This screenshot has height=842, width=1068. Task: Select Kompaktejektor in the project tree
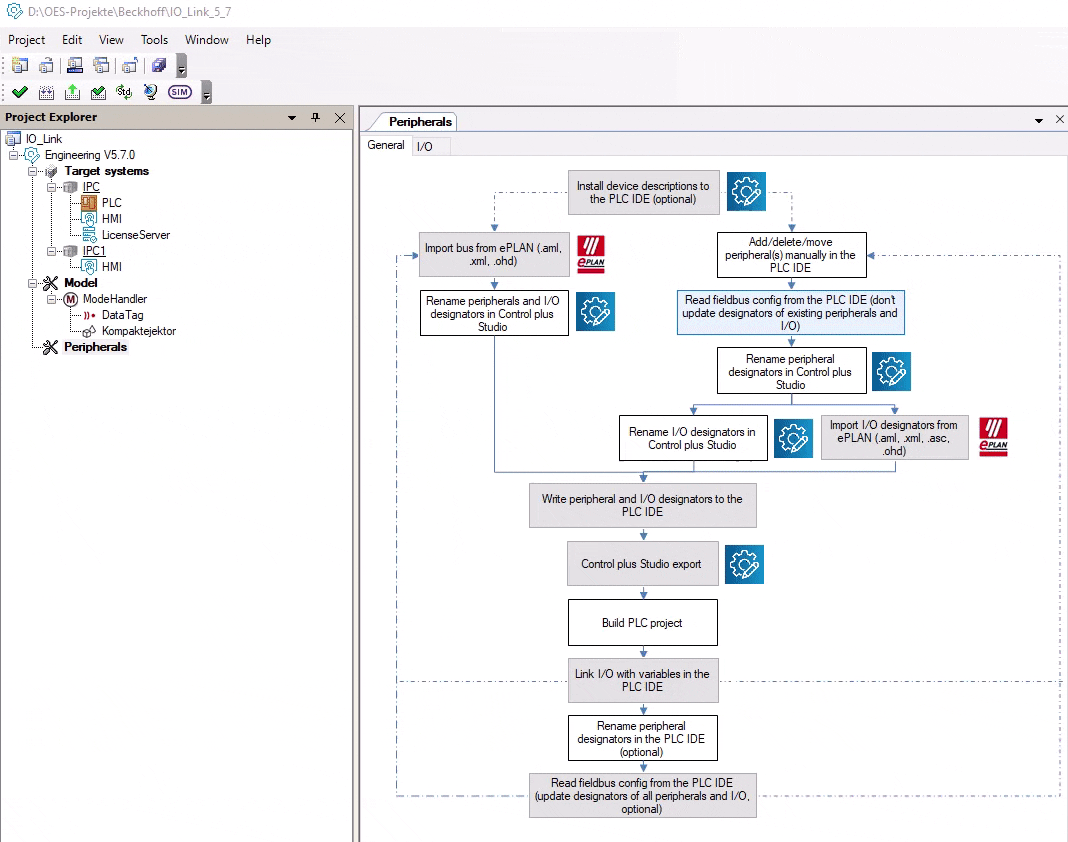[x=138, y=331]
